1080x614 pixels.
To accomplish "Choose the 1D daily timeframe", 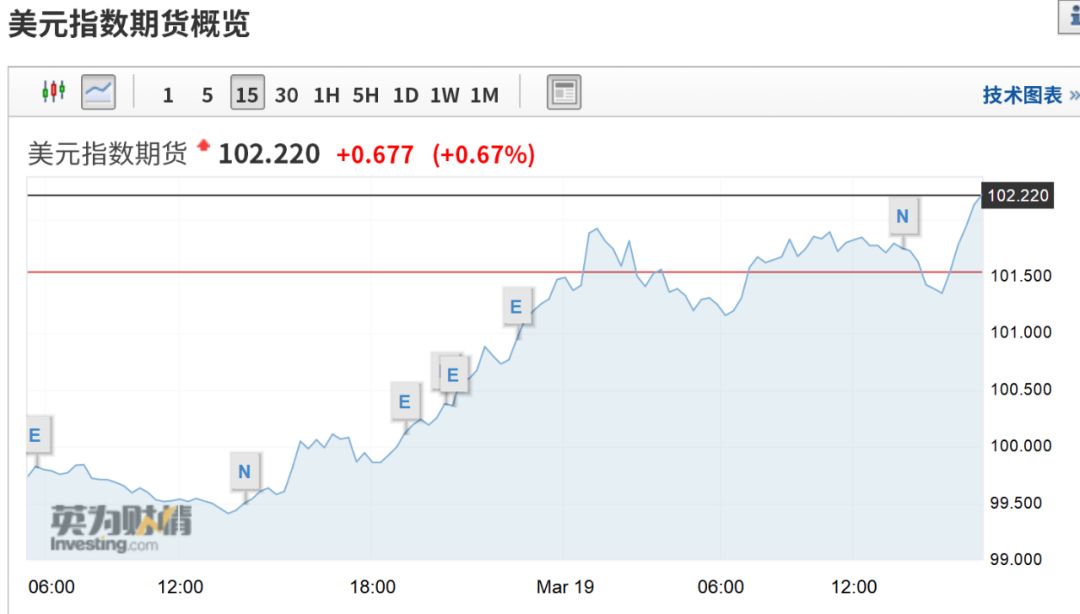I will [x=405, y=95].
